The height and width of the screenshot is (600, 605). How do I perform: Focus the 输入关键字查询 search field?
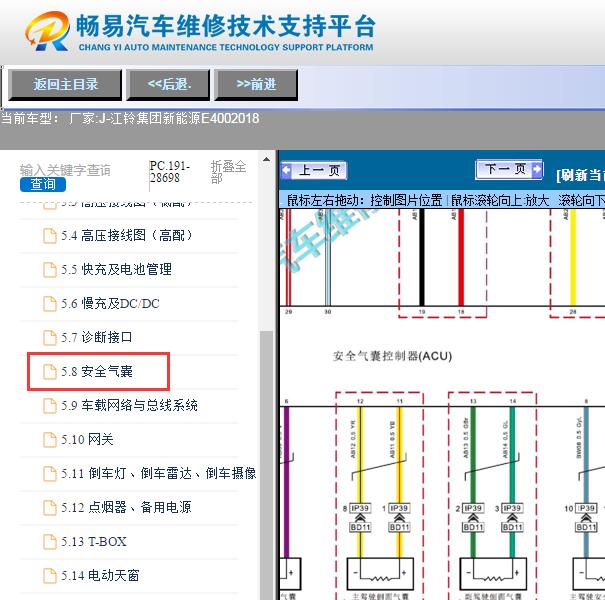(66, 170)
